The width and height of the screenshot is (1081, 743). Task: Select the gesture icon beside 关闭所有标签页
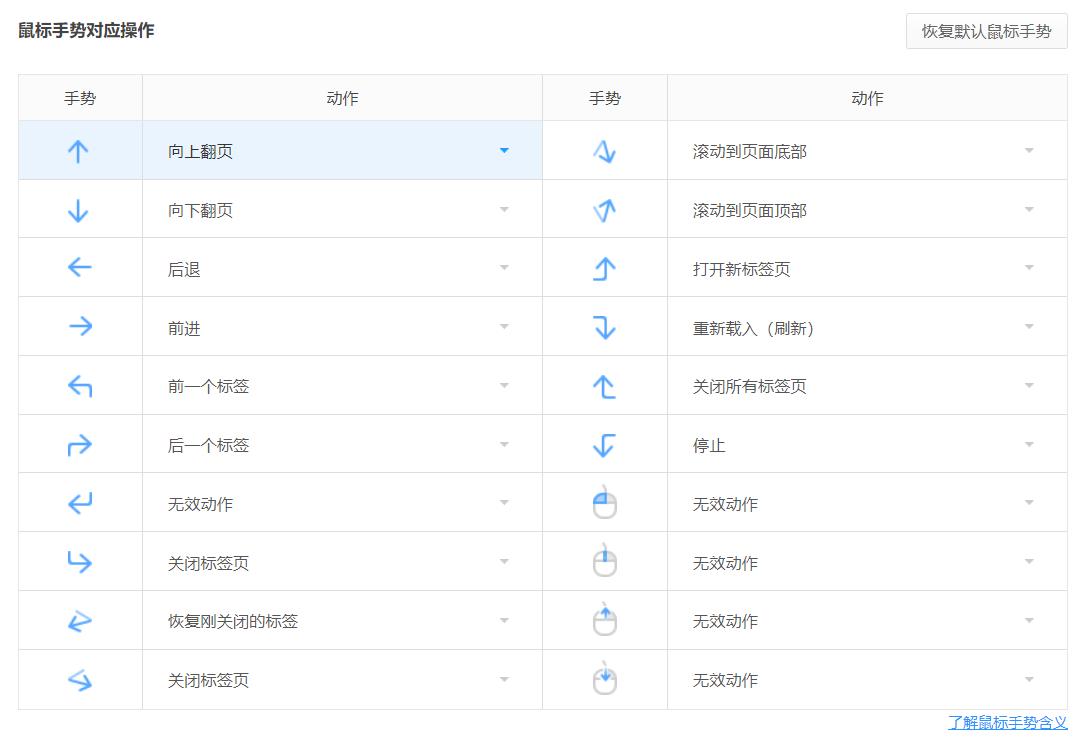[x=604, y=385]
